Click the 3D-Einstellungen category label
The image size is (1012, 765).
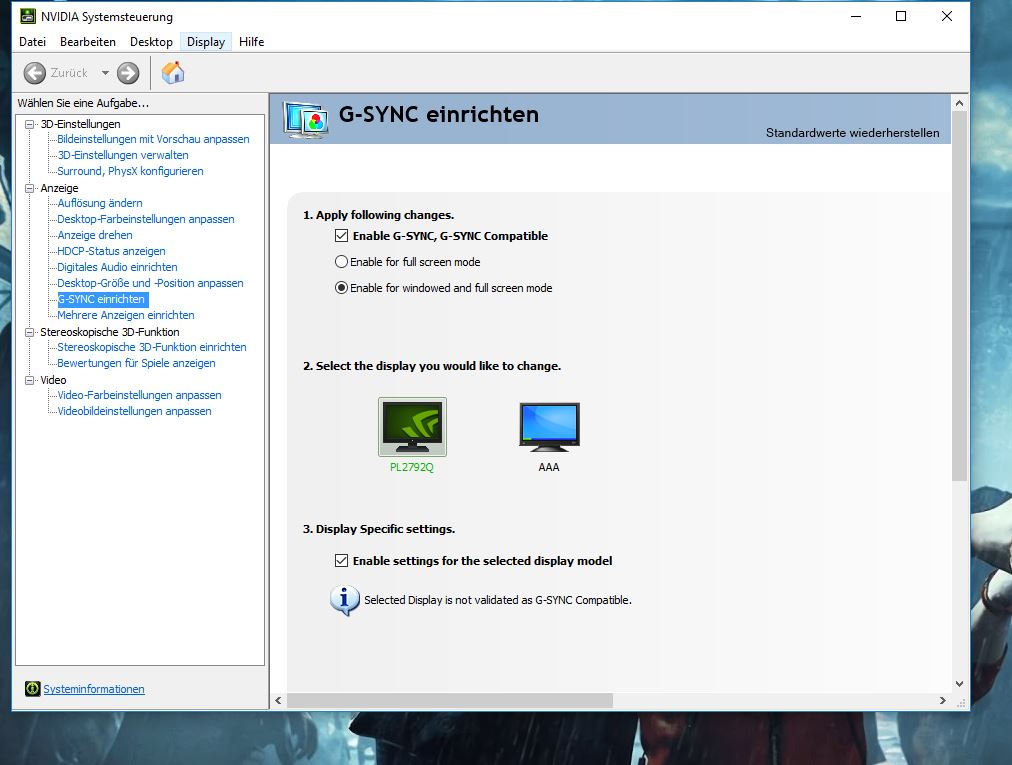[80, 124]
